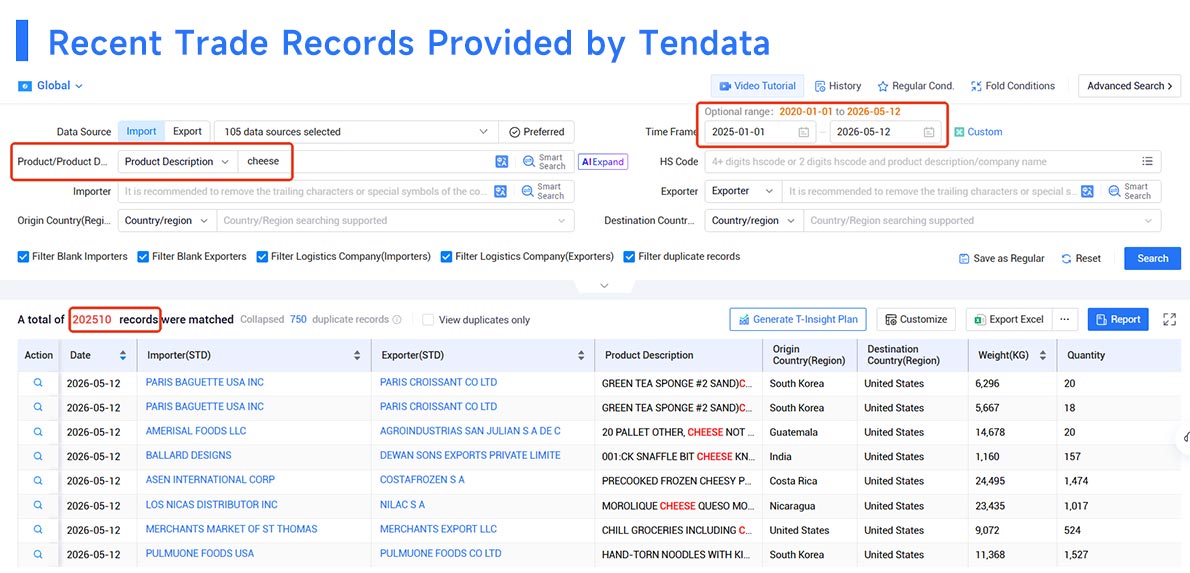Image resolution: width=1190 pixels, height=573 pixels.
Task: Click the HS Code input field
Action: pyautogui.click(x=921, y=161)
